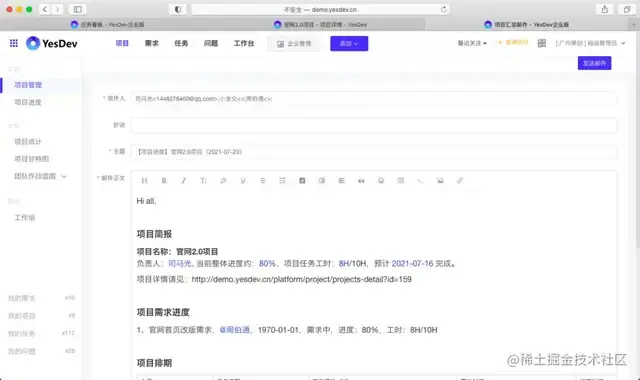Open font size tool in editor
Screen dimensions: 640x380
[x=203, y=180]
